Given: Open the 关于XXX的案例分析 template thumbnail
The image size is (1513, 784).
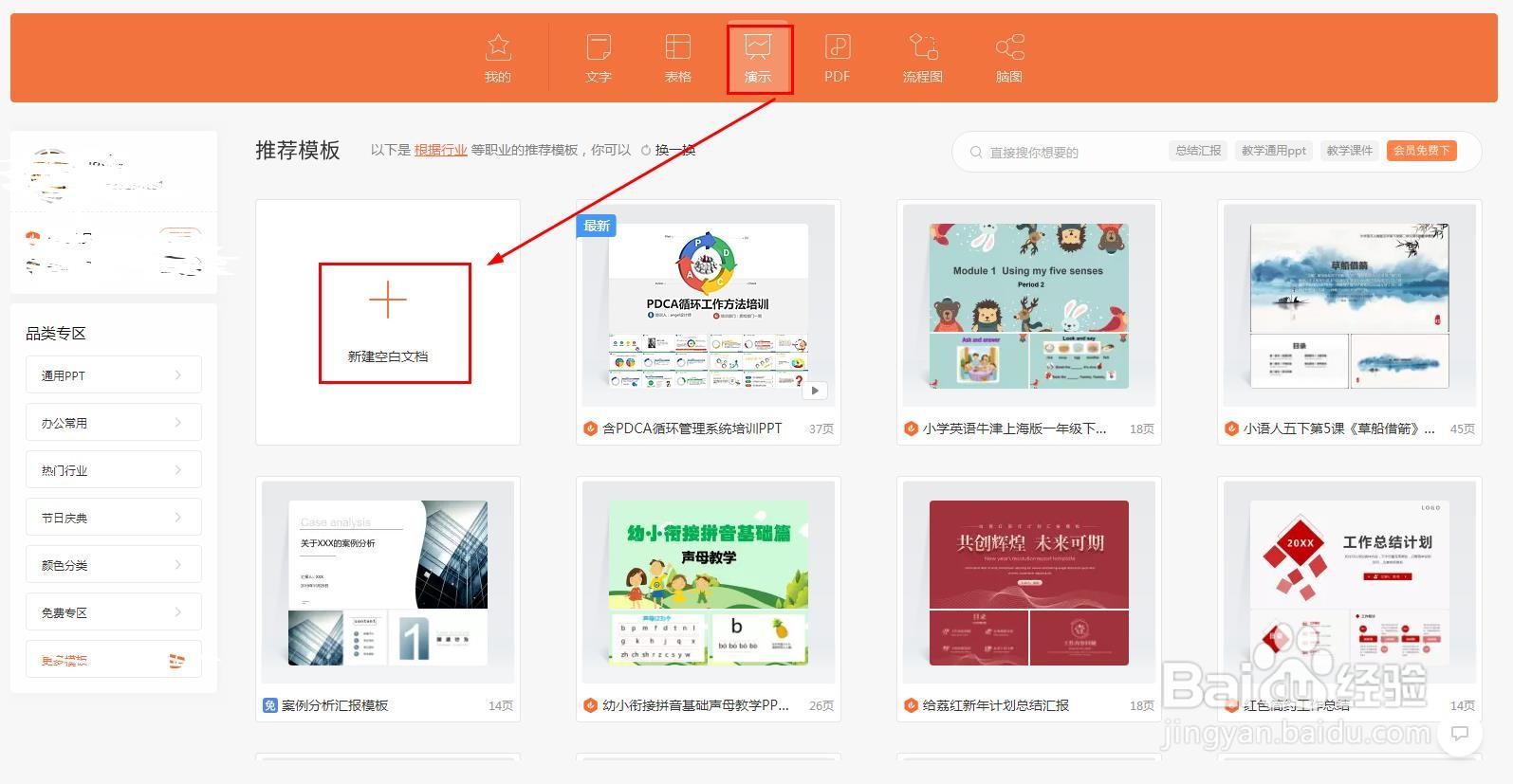Looking at the screenshot, I should [388, 583].
